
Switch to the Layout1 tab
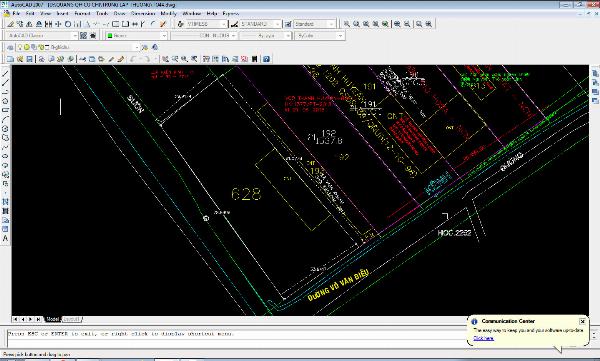click(x=72, y=319)
